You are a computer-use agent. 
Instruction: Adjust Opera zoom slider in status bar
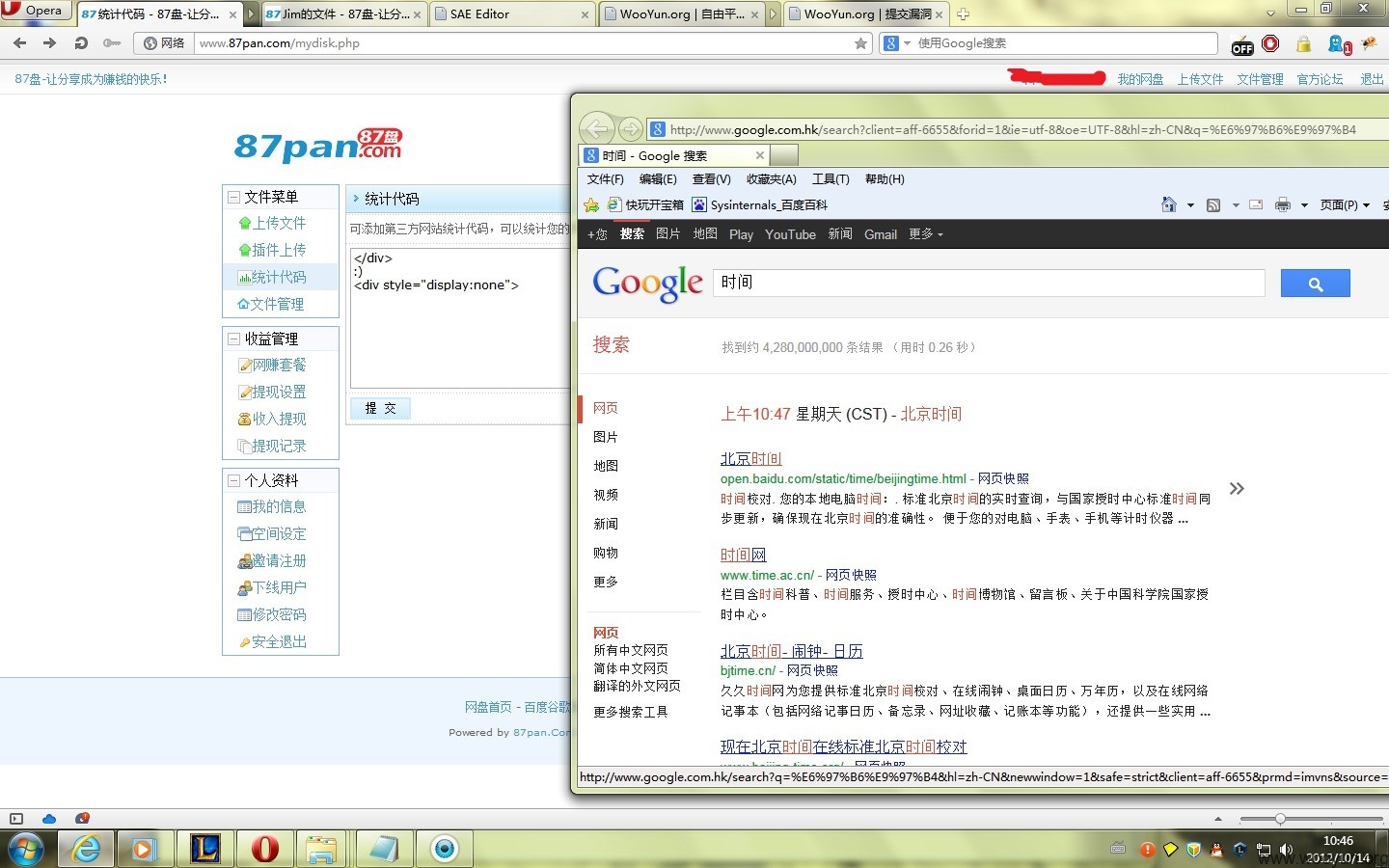point(1280,819)
